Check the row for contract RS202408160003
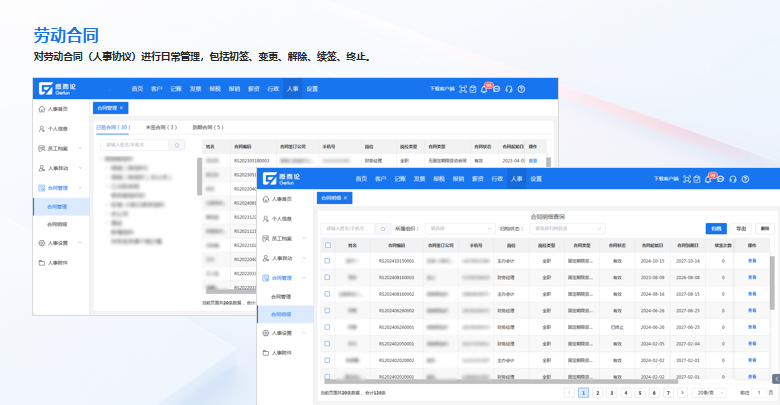The width and height of the screenshot is (780, 405). pos(327,277)
